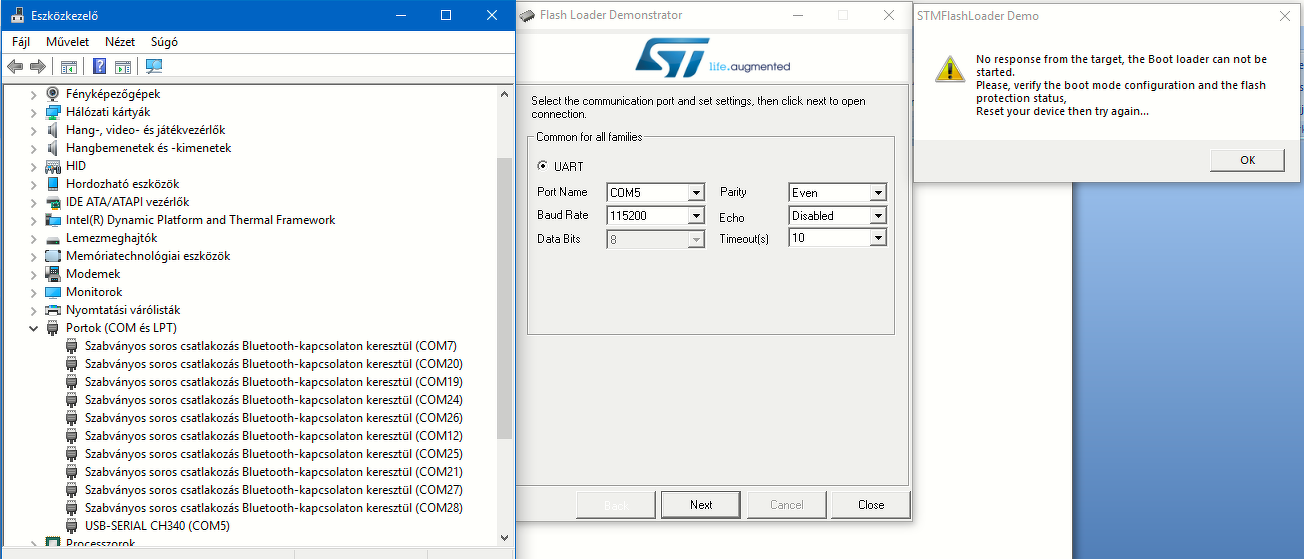Click the Next button in Flash Loader
The width and height of the screenshot is (1304, 559).
click(701, 505)
